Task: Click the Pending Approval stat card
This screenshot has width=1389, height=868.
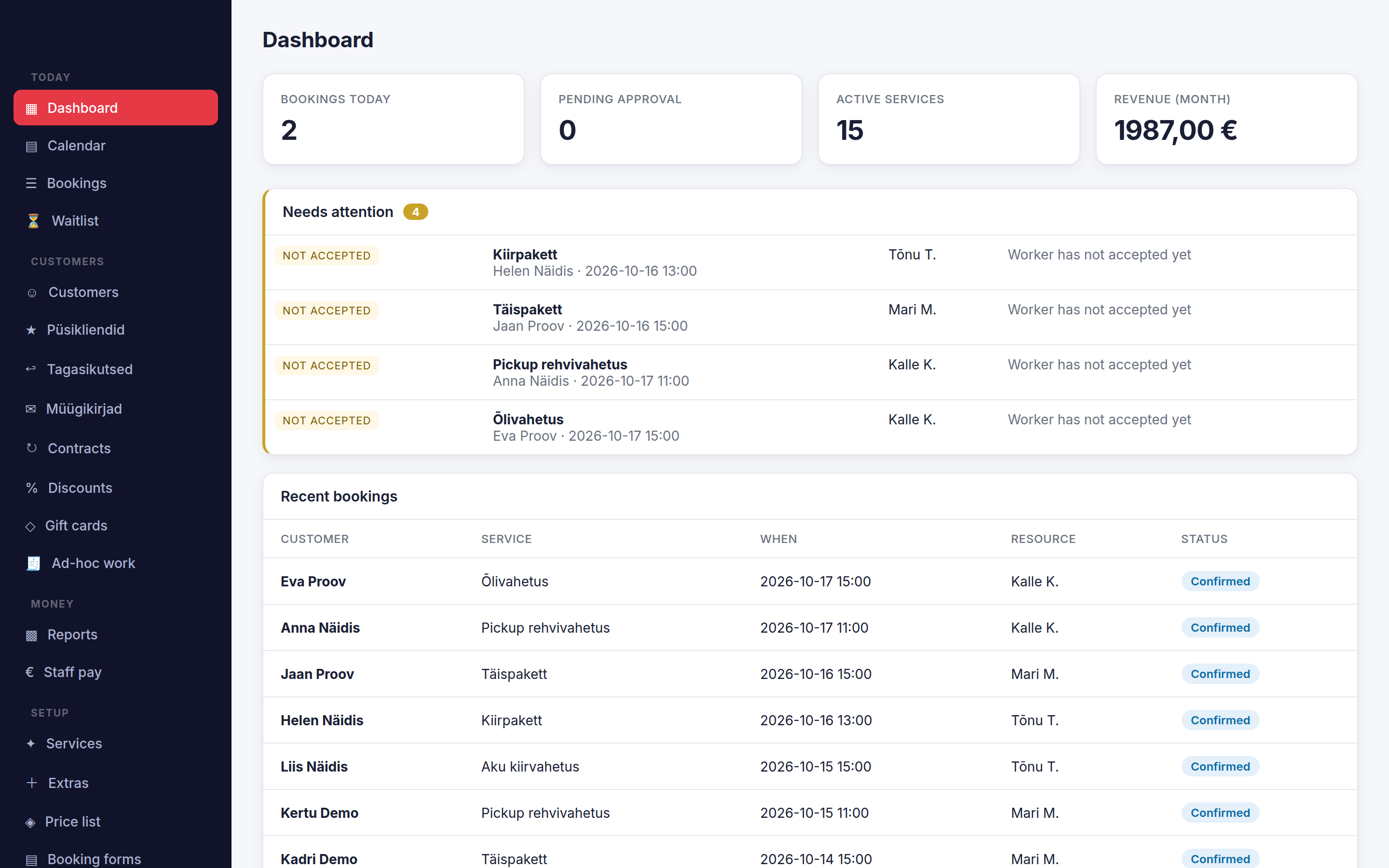Action: pyautogui.click(x=671, y=119)
